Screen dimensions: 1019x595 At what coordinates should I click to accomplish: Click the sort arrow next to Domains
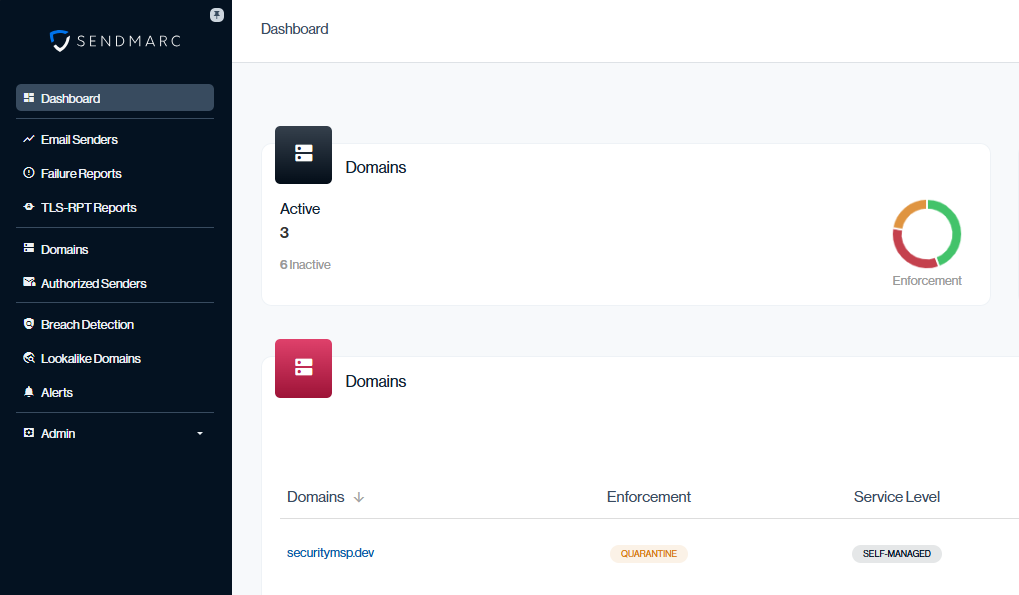click(x=359, y=498)
